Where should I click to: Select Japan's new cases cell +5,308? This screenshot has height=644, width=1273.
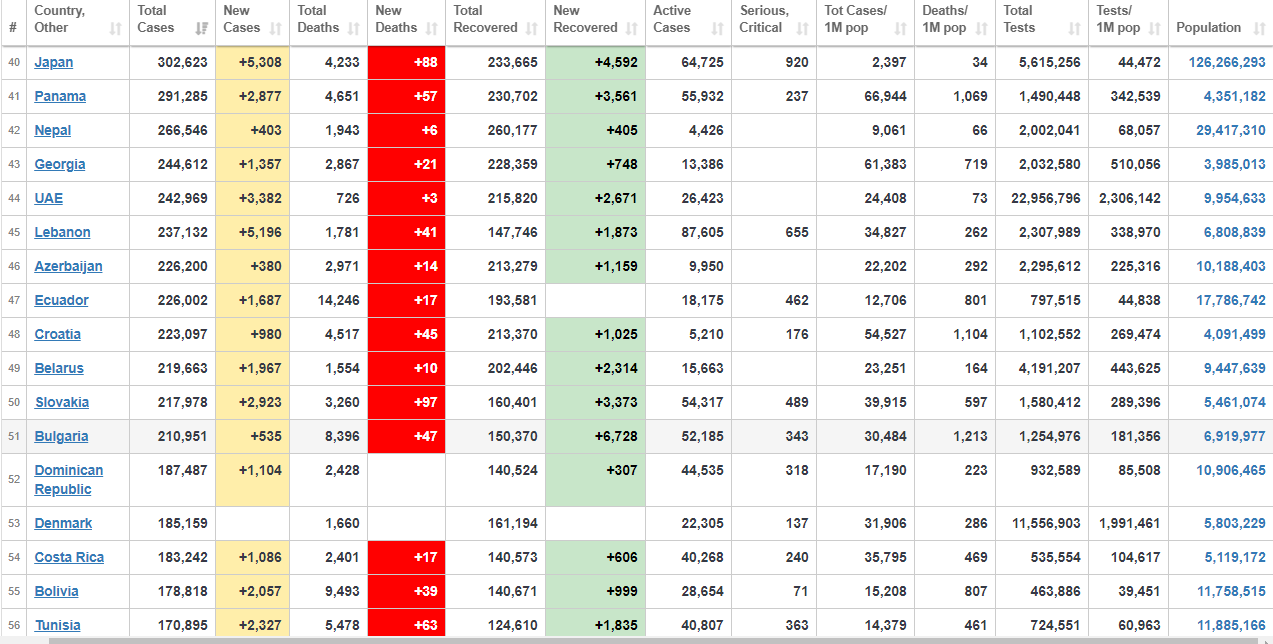click(252, 62)
